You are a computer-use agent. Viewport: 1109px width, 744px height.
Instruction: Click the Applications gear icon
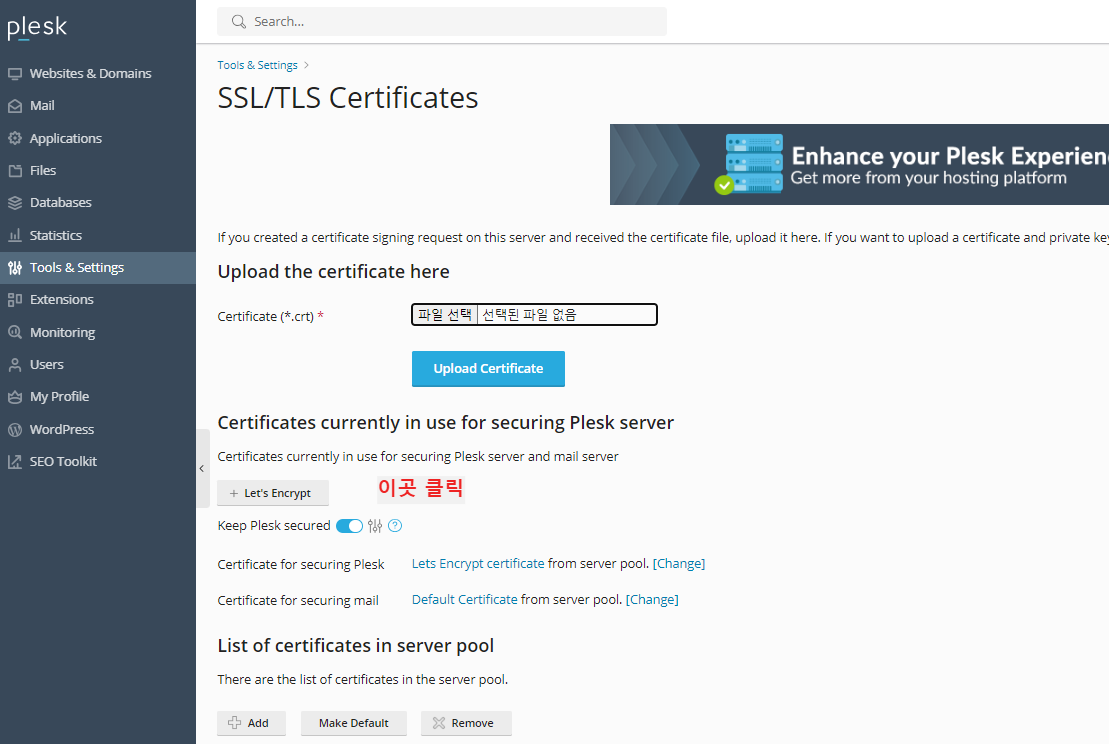(15, 138)
